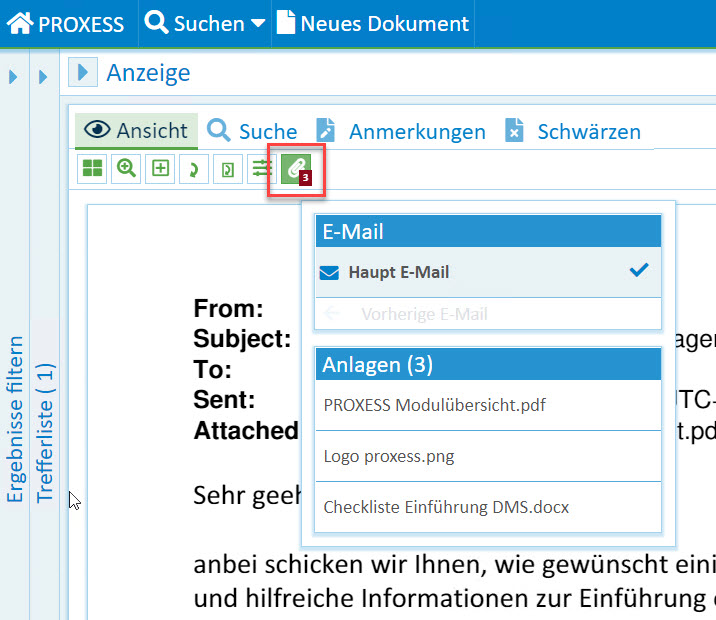Create a new document with Neues Dokument
The image size is (716, 620).
point(372,23)
